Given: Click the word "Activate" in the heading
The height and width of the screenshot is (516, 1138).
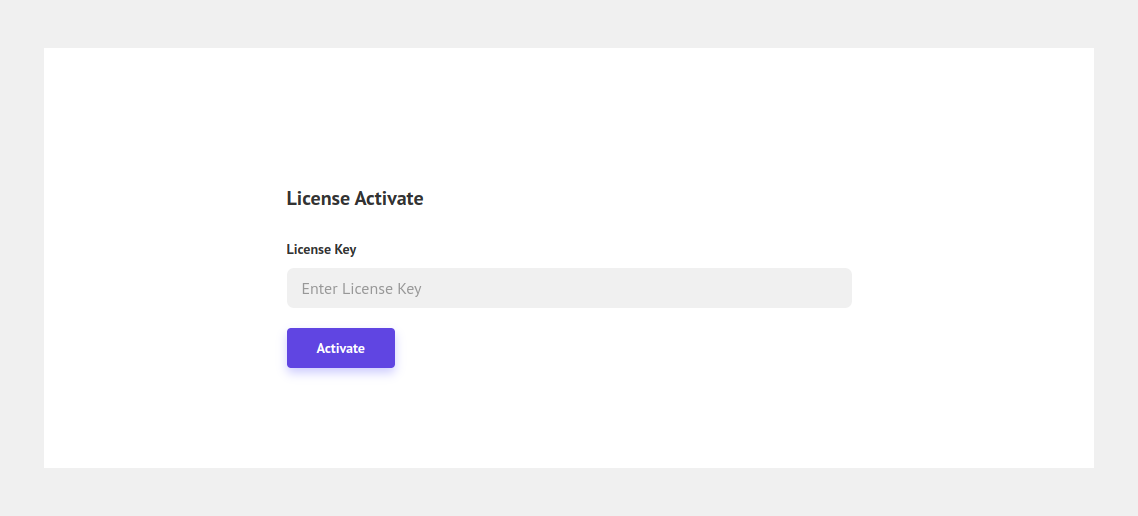Looking at the screenshot, I should 389,198.
